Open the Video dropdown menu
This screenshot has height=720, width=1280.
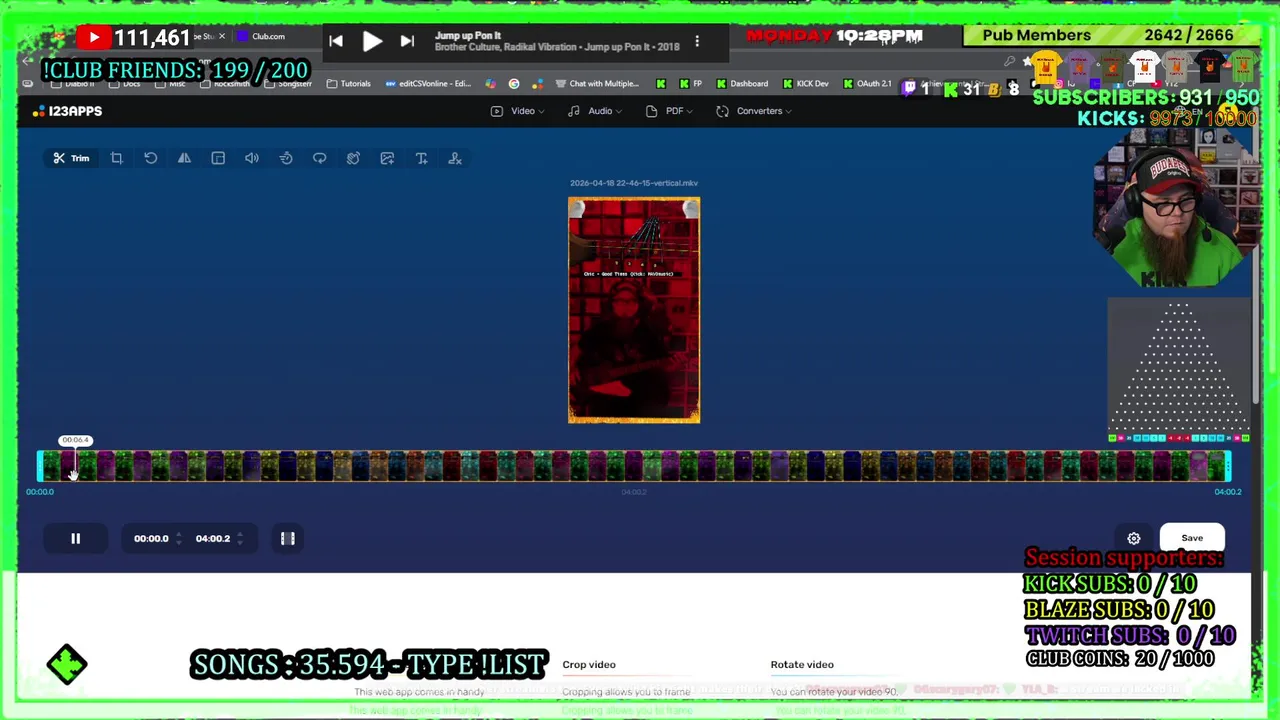[516, 111]
